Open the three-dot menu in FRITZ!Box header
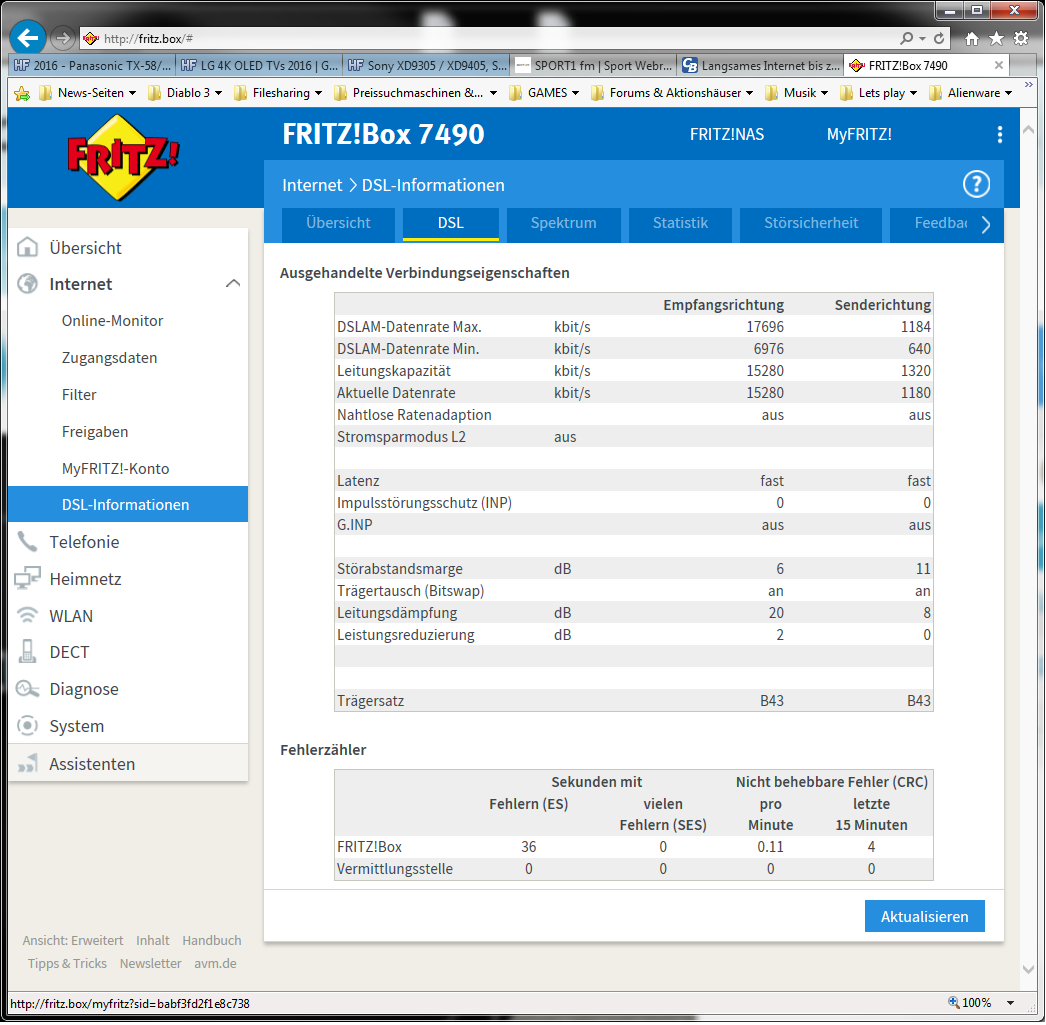Image resolution: width=1046 pixels, height=1025 pixels. click(999, 135)
